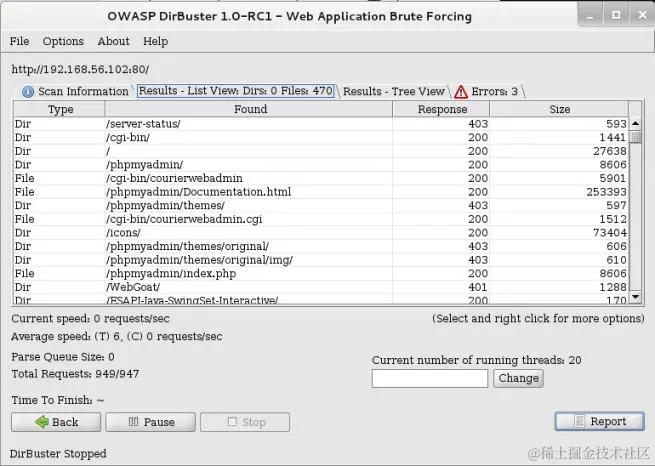Select /phpmyadmin/themes/original/img/ entry
This screenshot has height=466, width=655.
pos(321,260)
